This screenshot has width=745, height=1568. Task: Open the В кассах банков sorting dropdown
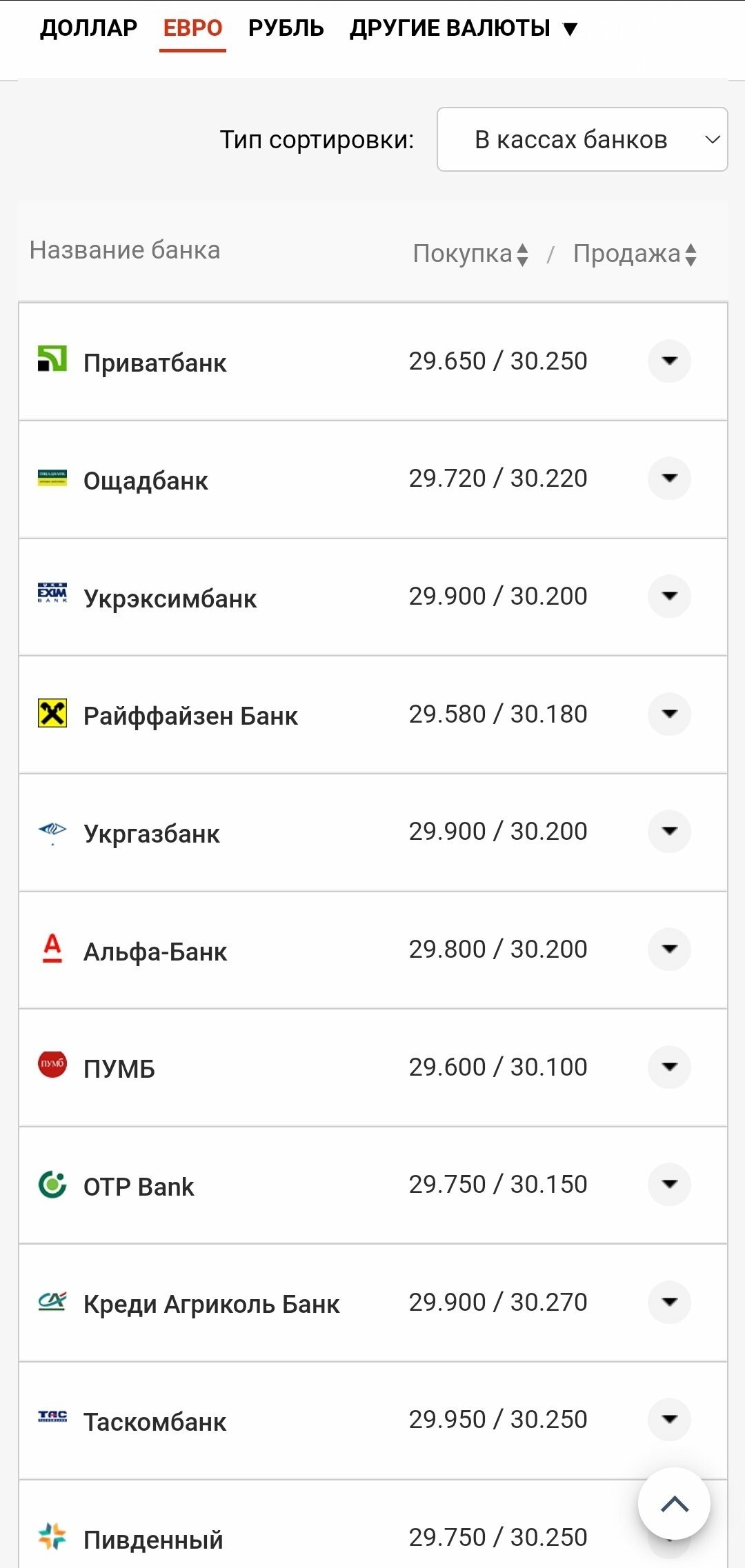(582, 139)
